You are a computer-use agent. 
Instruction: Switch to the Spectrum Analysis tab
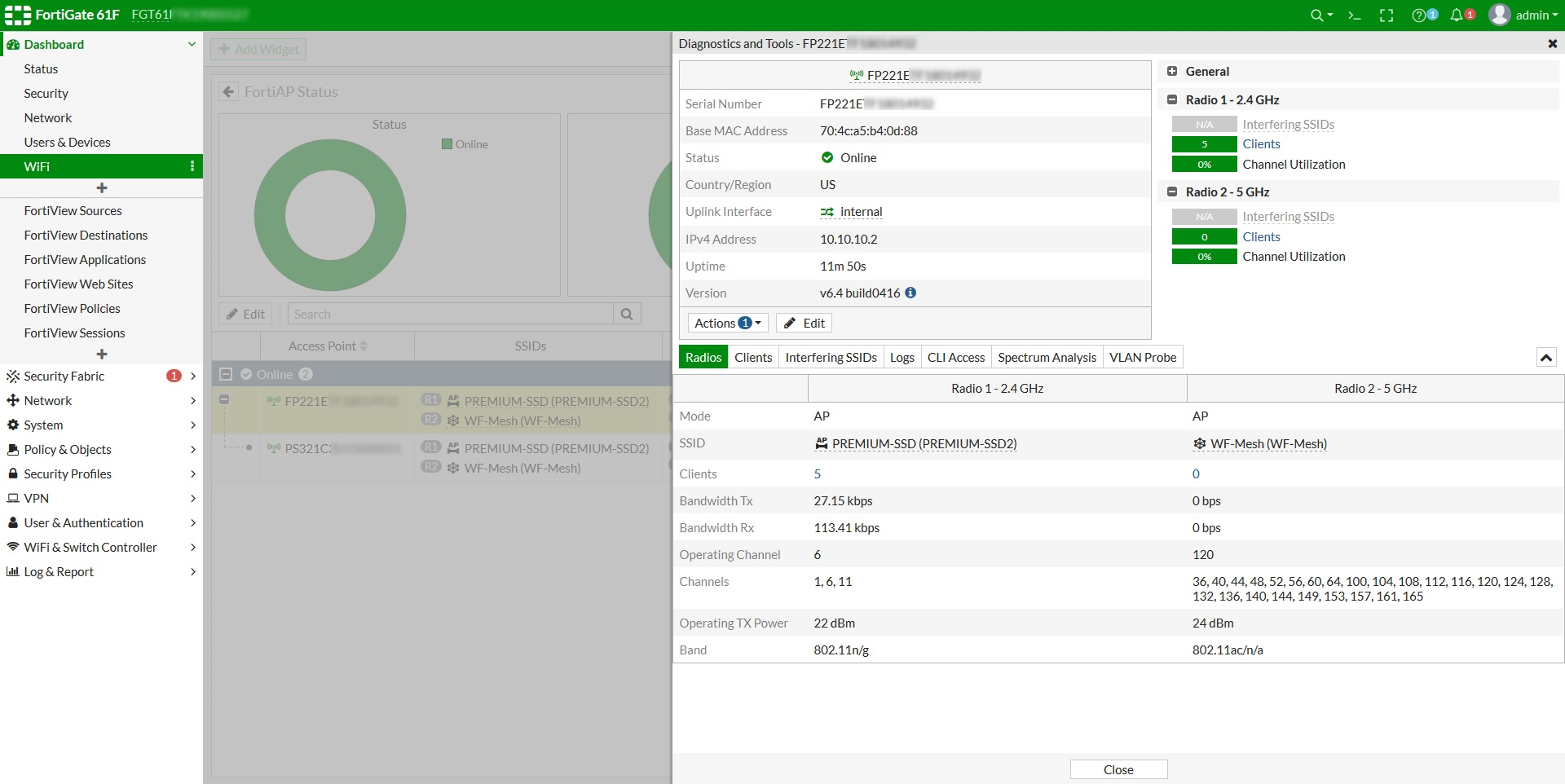pyautogui.click(x=1047, y=357)
